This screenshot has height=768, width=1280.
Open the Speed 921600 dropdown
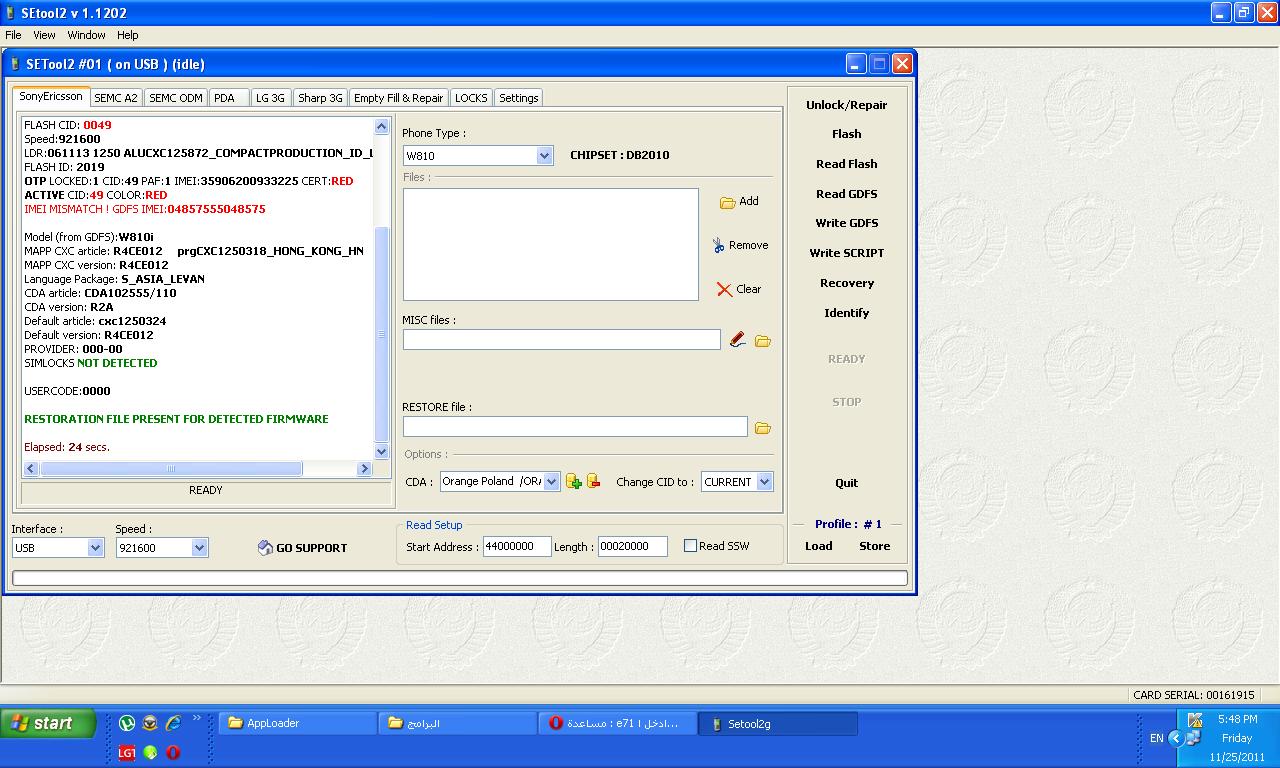(x=199, y=547)
